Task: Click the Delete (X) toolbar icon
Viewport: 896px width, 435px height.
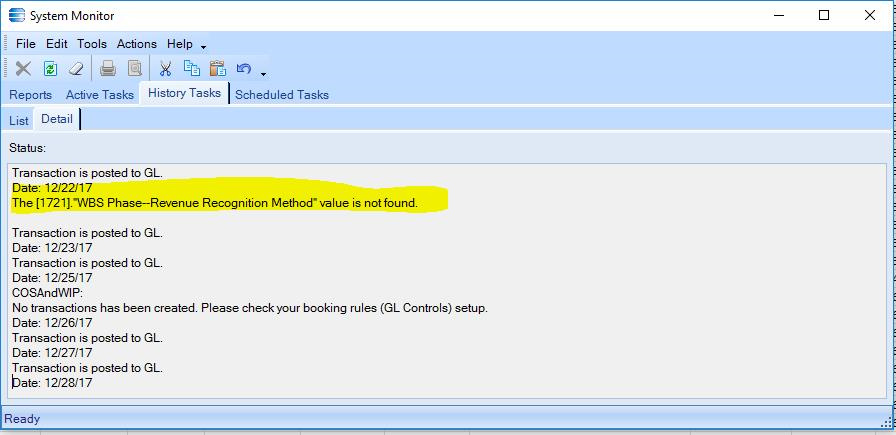Action: (x=23, y=69)
